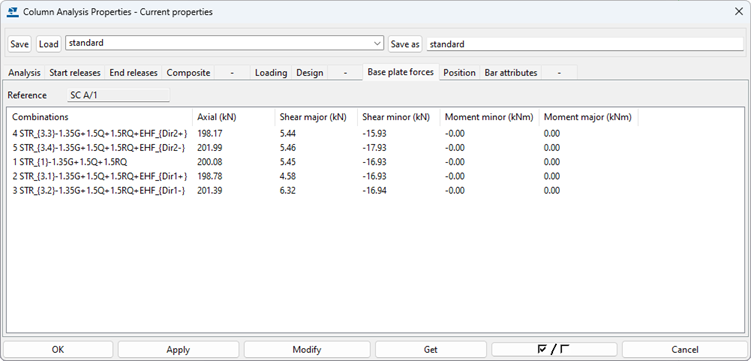Select the End releases tab
This screenshot has width=751, height=361.
pyautogui.click(x=133, y=73)
